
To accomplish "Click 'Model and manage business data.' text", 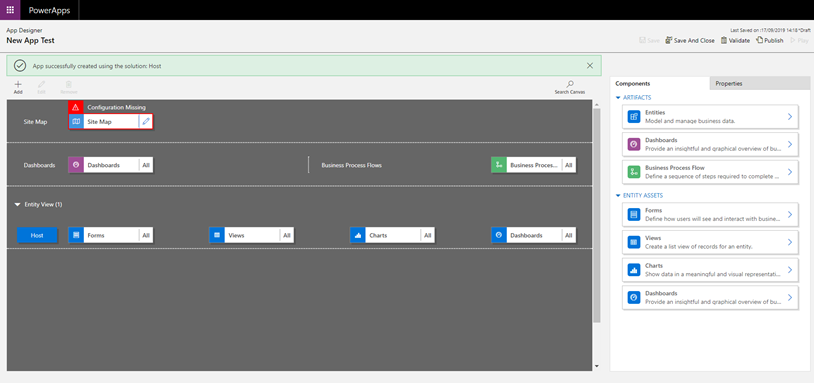I will click(690, 121).
